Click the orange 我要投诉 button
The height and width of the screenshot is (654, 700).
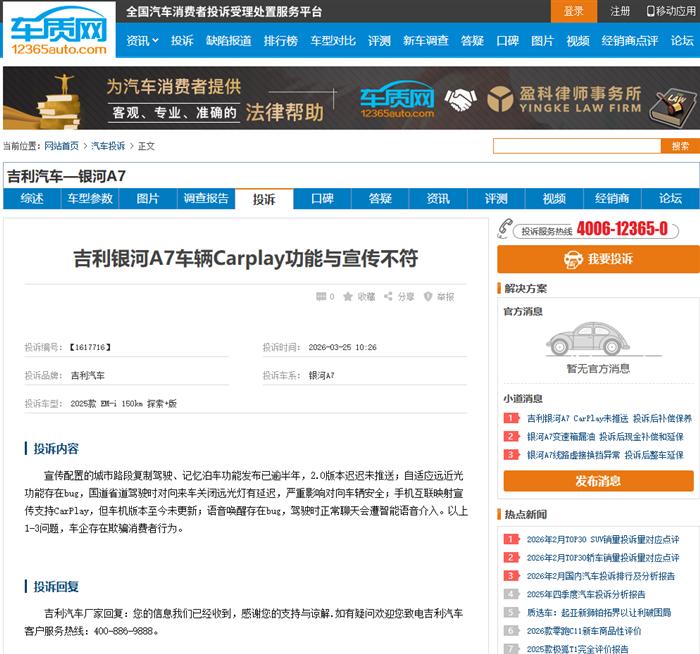(598, 259)
